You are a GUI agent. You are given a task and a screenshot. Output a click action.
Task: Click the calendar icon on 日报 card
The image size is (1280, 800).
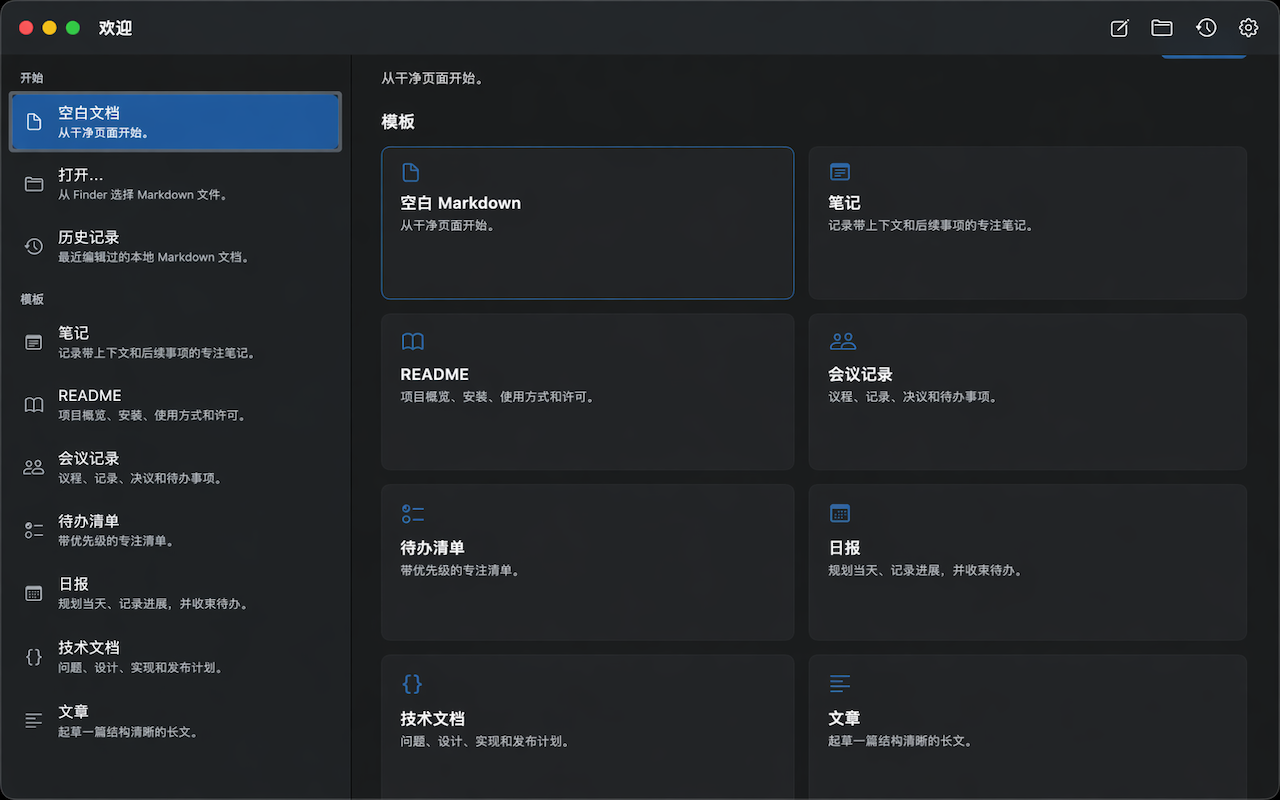click(x=840, y=513)
